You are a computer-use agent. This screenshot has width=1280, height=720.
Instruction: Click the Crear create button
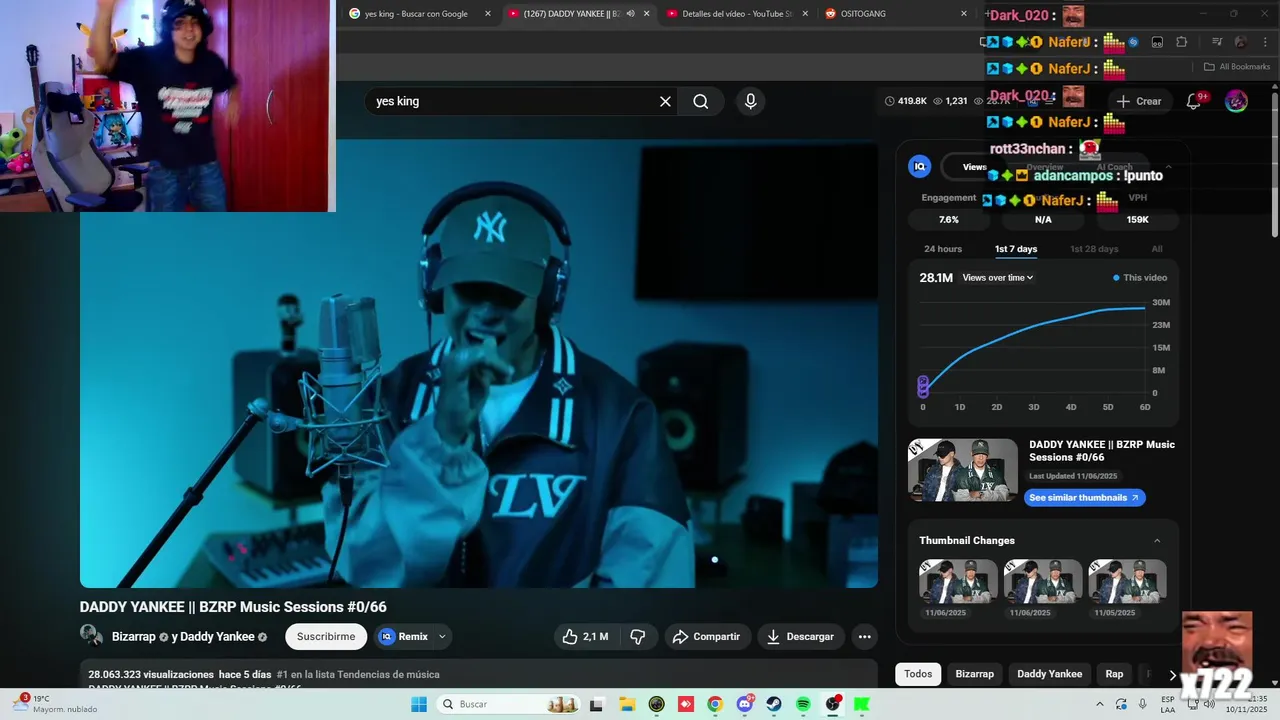(1139, 101)
